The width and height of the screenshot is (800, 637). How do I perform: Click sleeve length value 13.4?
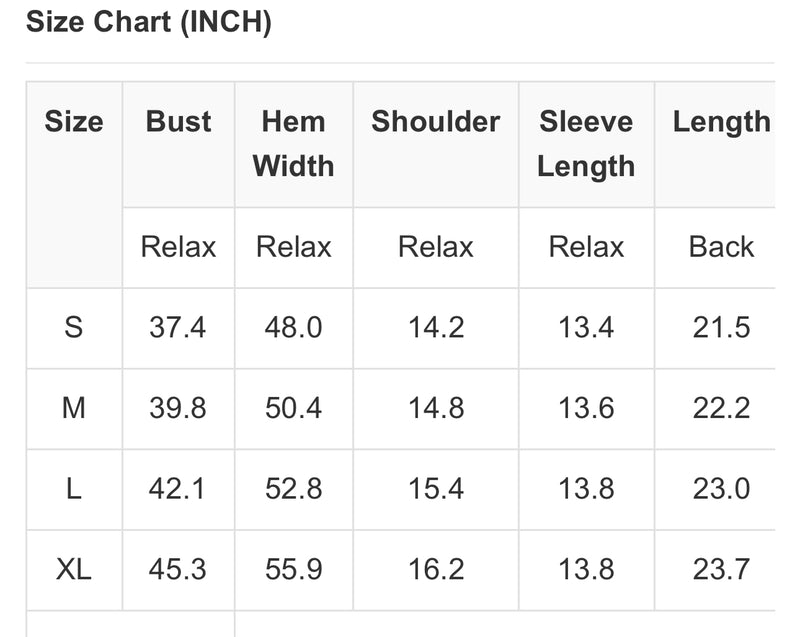586,327
